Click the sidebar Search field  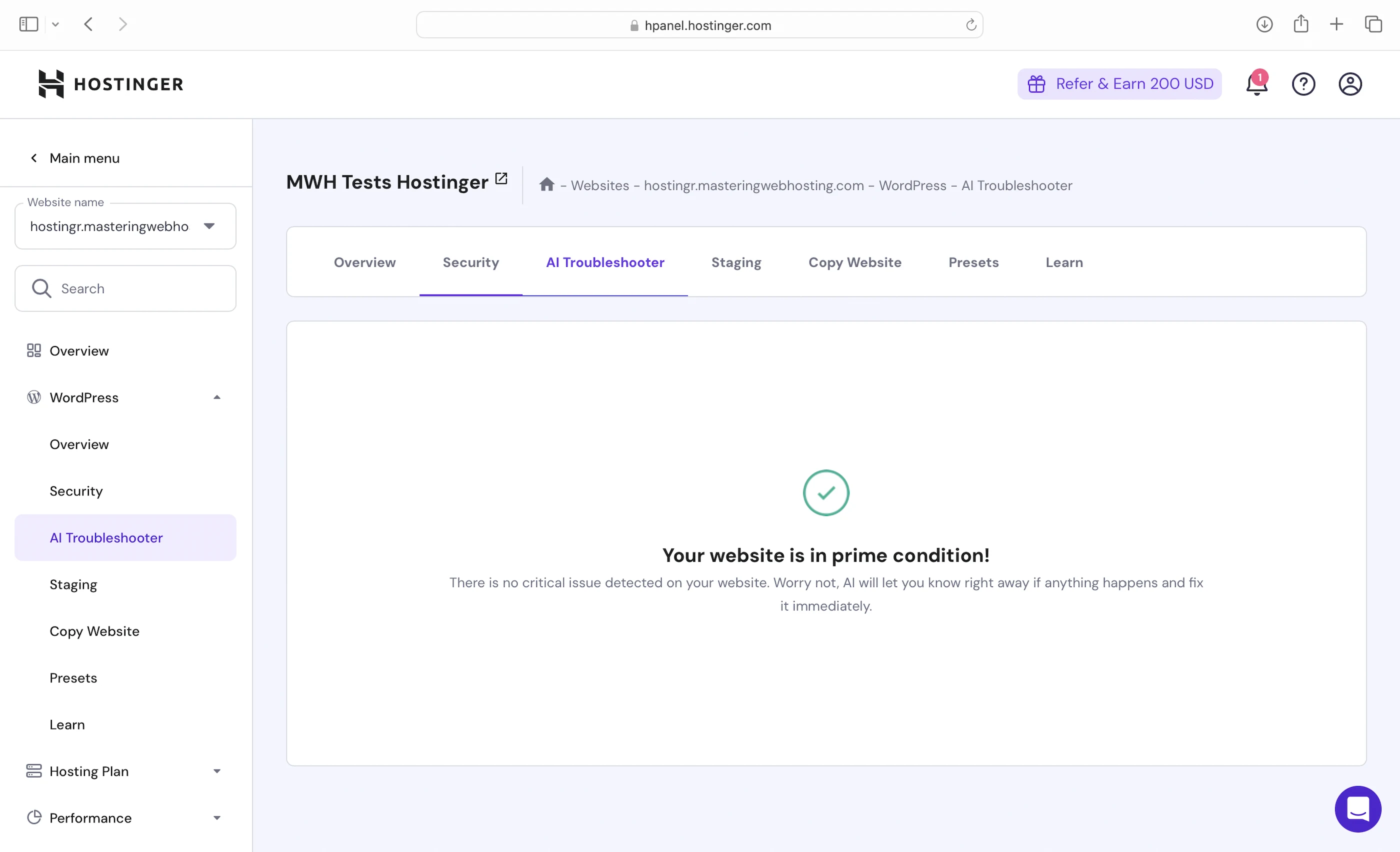[x=125, y=288]
